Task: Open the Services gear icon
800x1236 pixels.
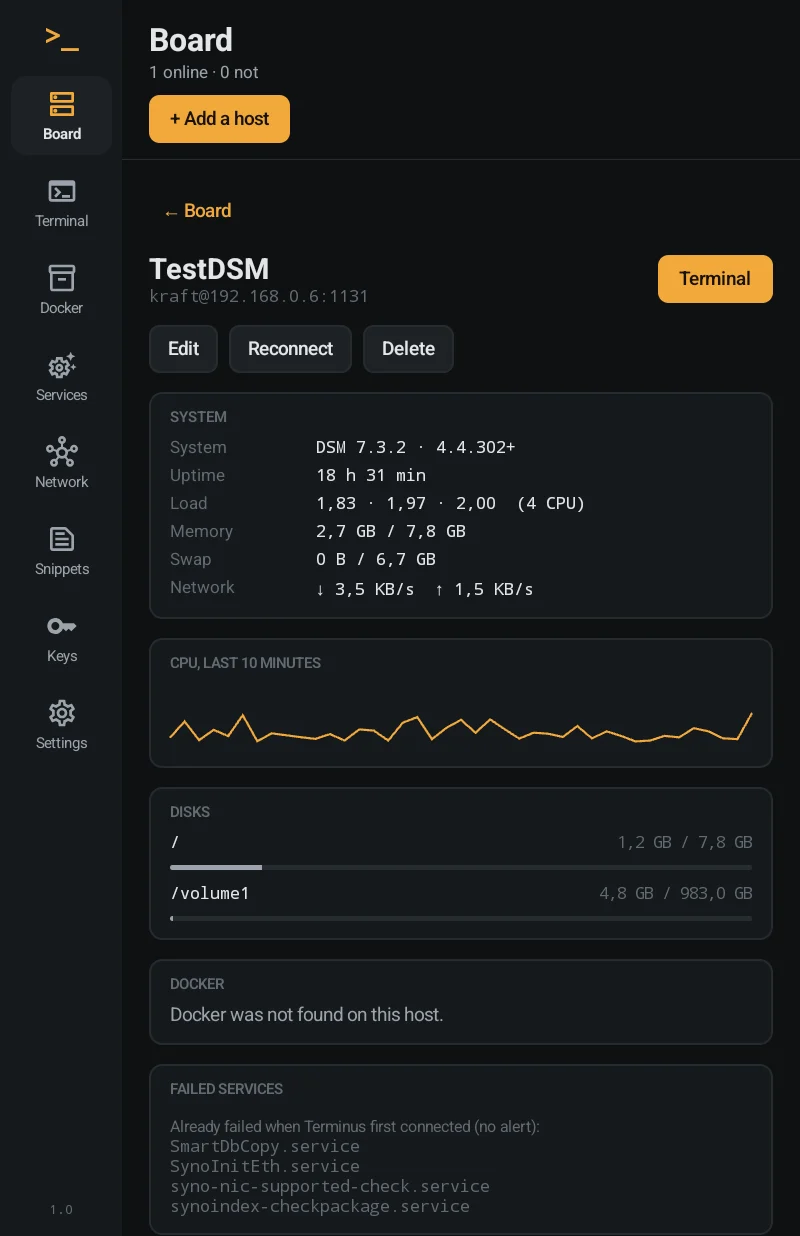Action: click(62, 365)
